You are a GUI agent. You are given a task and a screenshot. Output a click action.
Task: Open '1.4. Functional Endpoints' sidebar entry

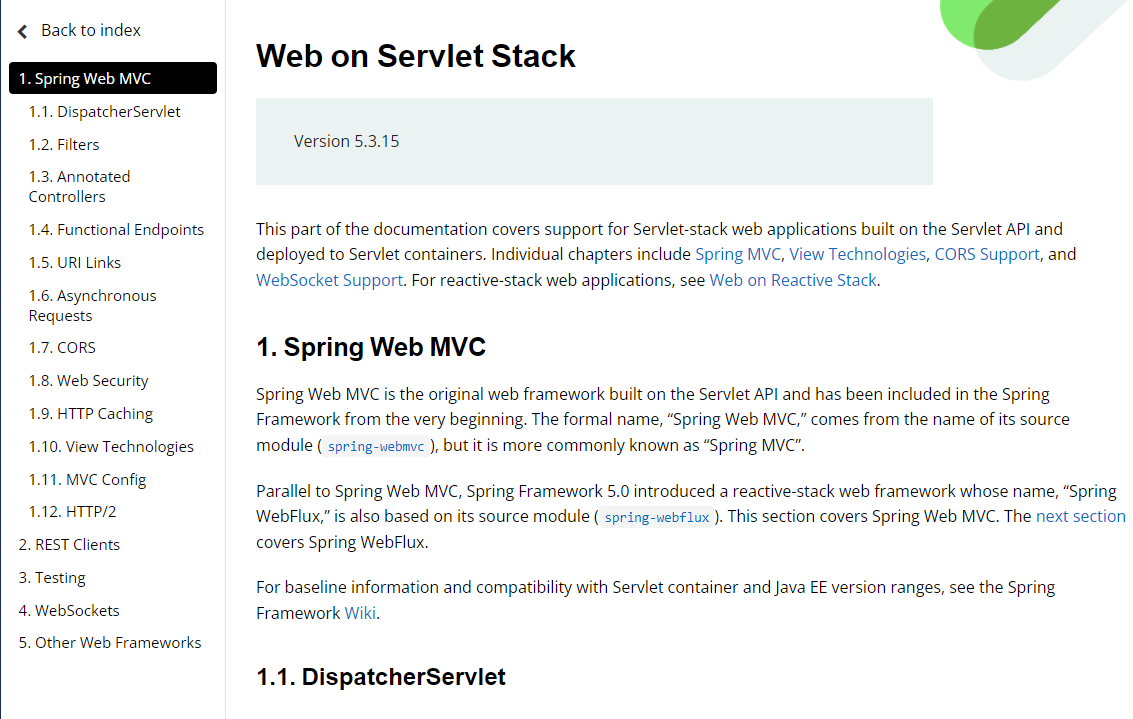coord(116,230)
